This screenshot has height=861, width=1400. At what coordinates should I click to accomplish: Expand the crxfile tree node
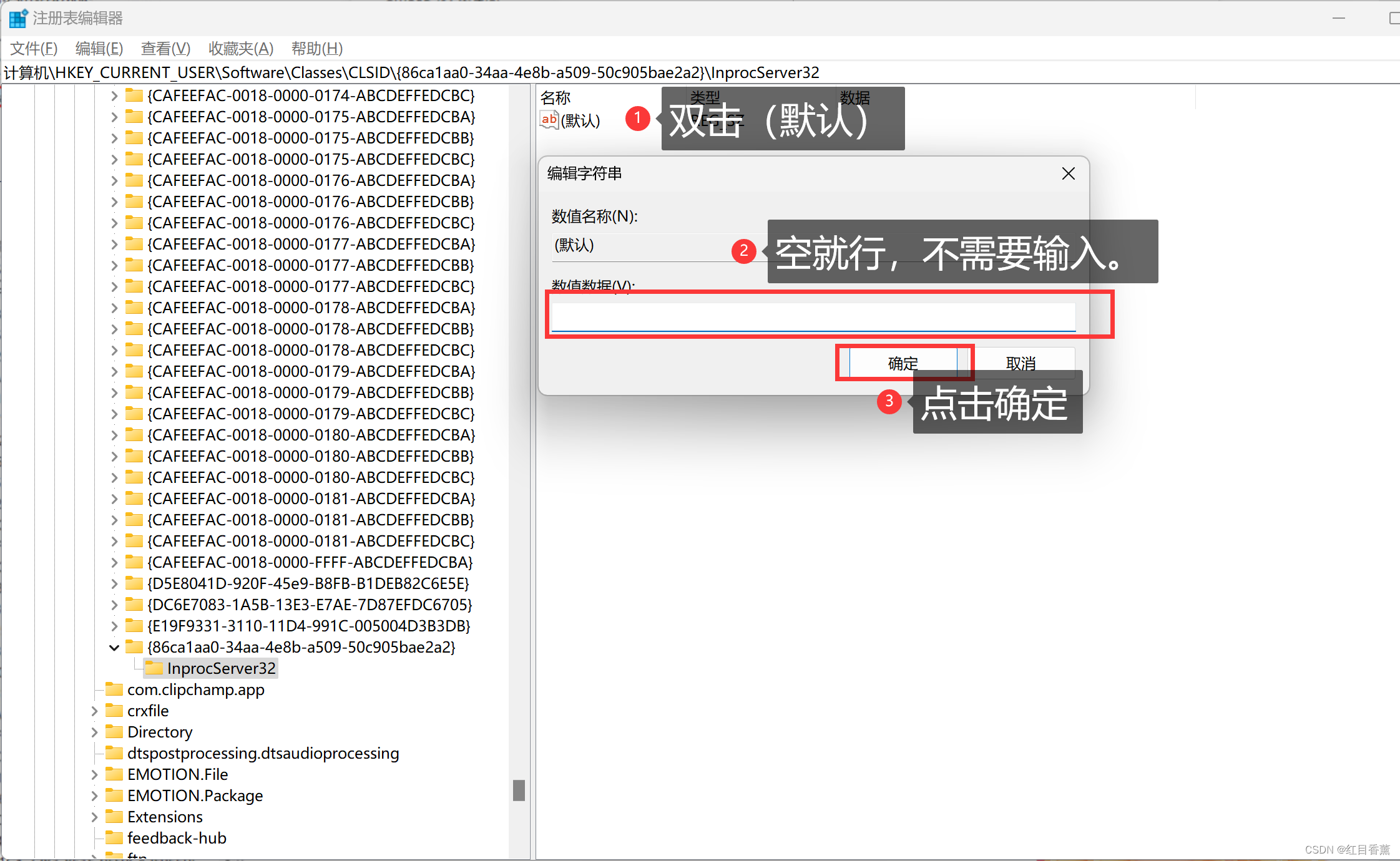tap(94, 711)
